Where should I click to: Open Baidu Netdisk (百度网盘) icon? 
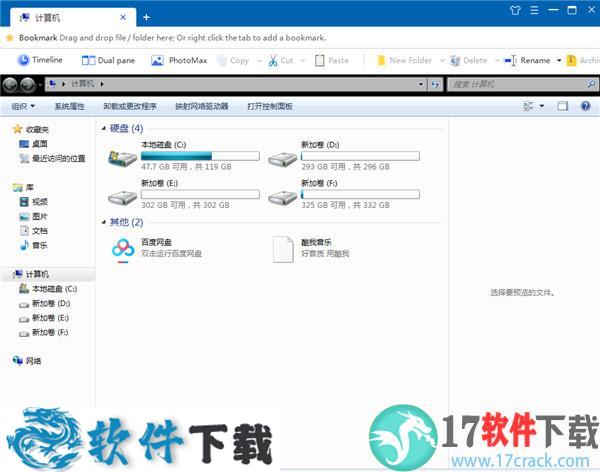tap(122, 248)
